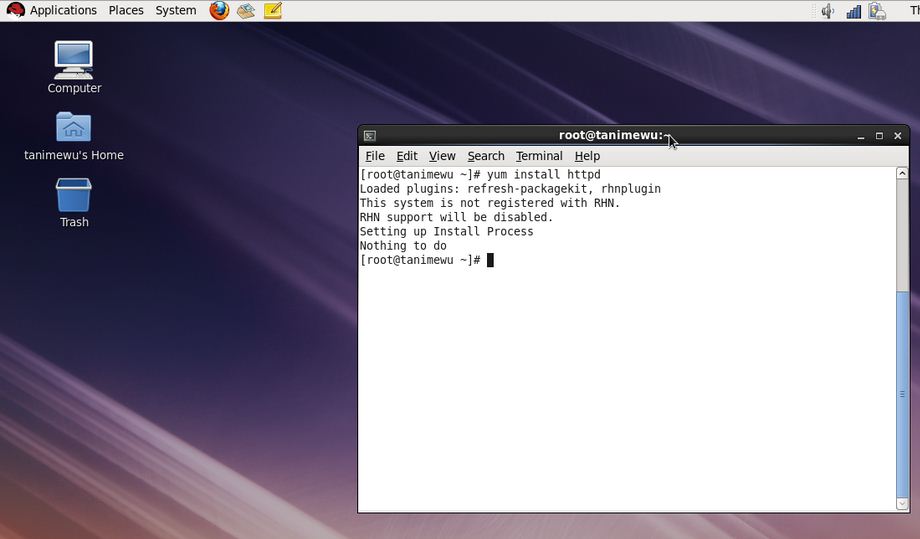Open the Applications menu
The height and width of the screenshot is (539, 920).
tap(63, 11)
